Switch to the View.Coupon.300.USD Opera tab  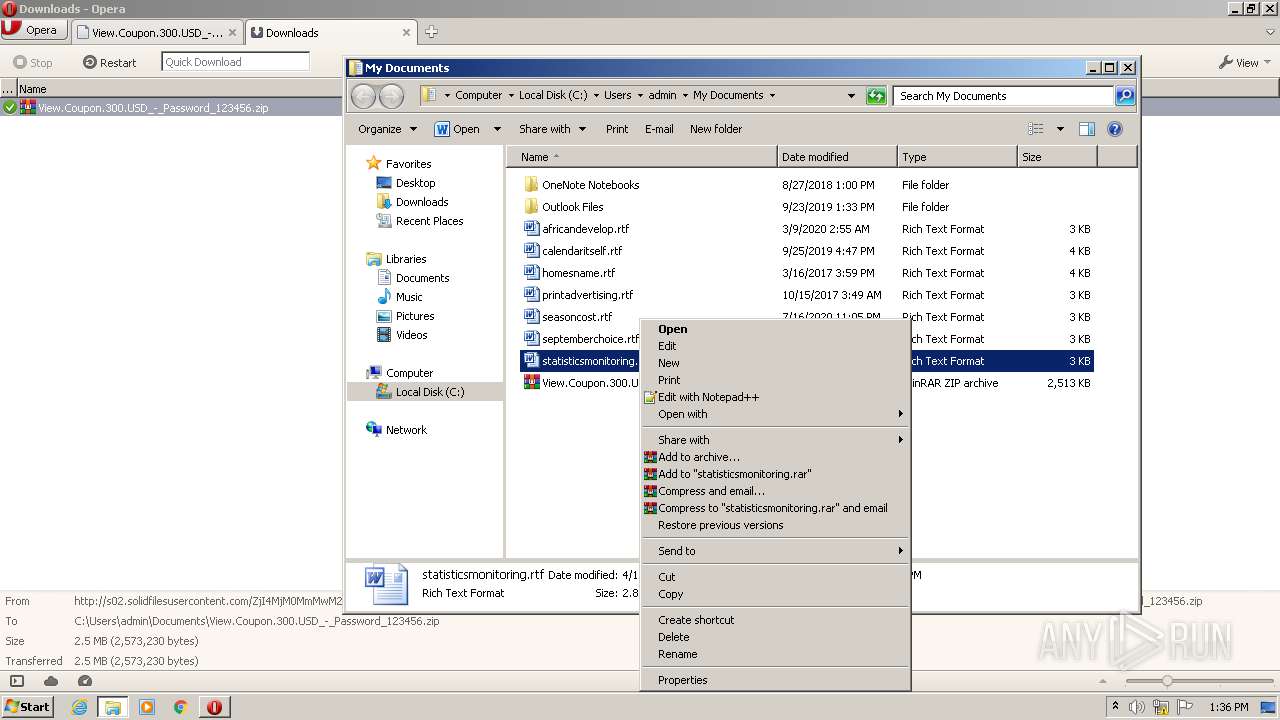coord(157,32)
